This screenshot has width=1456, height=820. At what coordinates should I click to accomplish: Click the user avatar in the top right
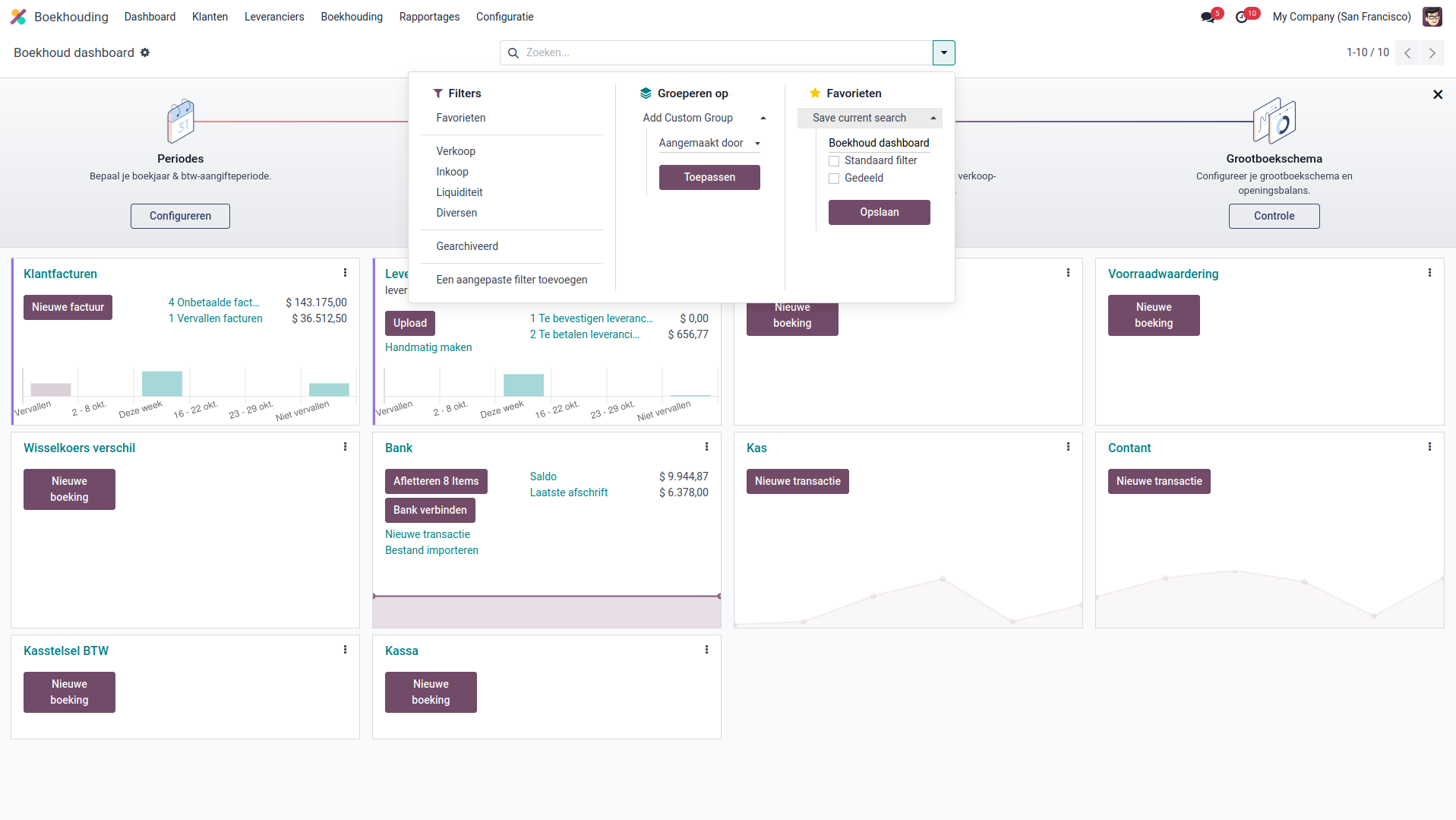tap(1432, 16)
